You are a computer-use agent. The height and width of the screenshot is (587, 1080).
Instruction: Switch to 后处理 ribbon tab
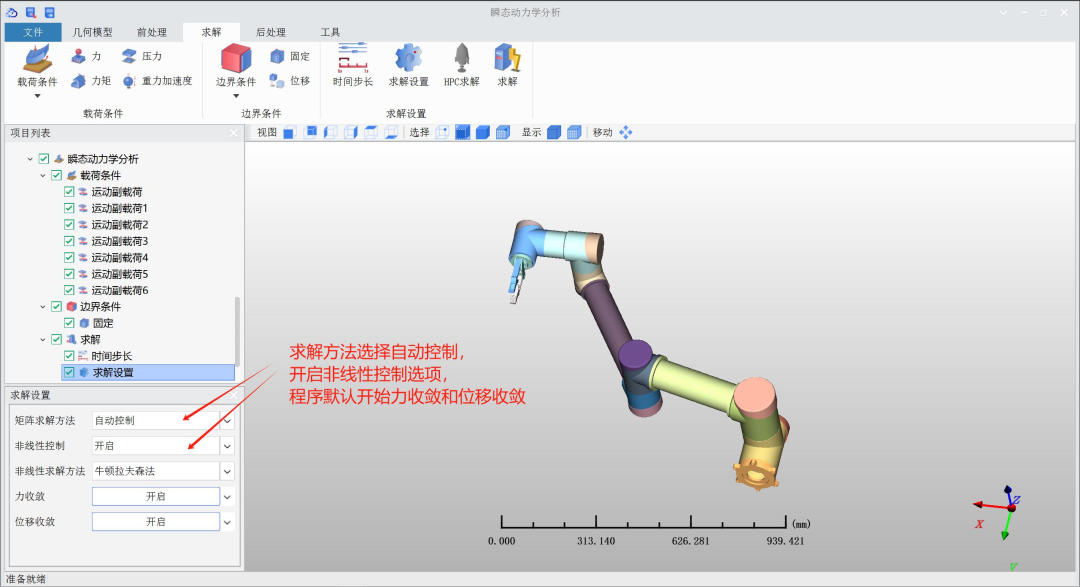pos(271,32)
